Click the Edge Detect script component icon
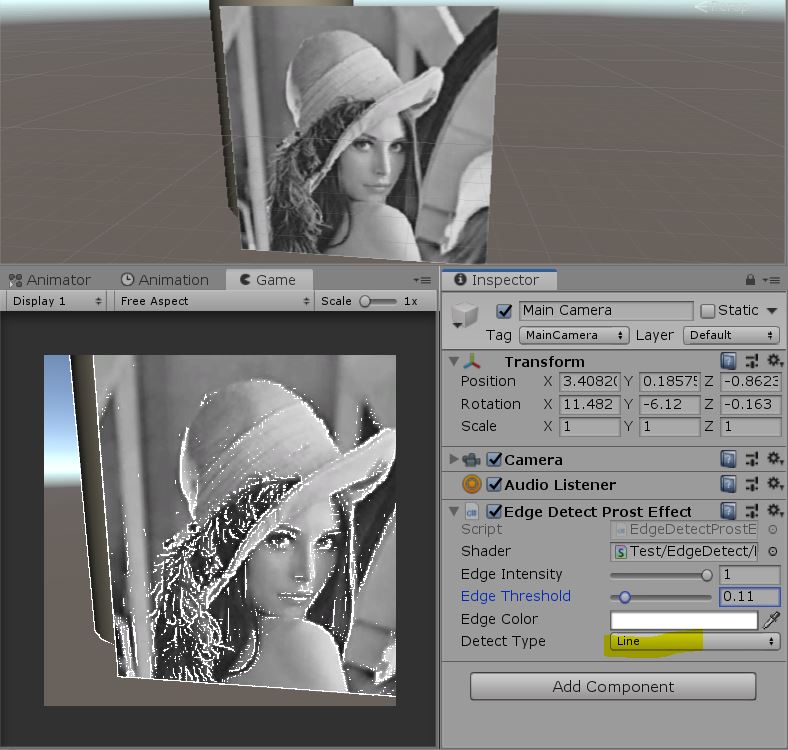The height and width of the screenshot is (750, 788). (x=471, y=512)
